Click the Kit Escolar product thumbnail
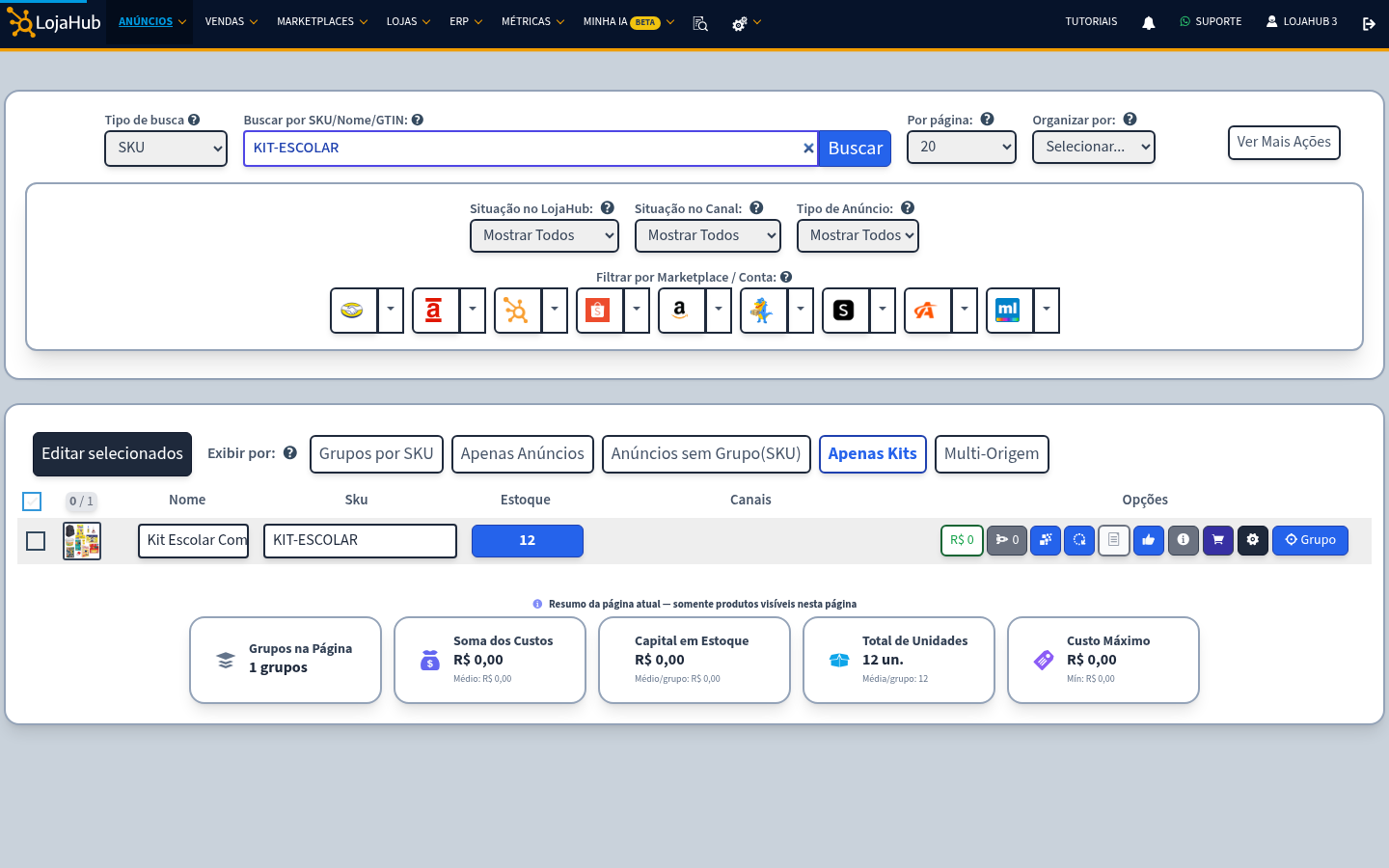Viewport: 1389px width, 868px height. coord(82,541)
